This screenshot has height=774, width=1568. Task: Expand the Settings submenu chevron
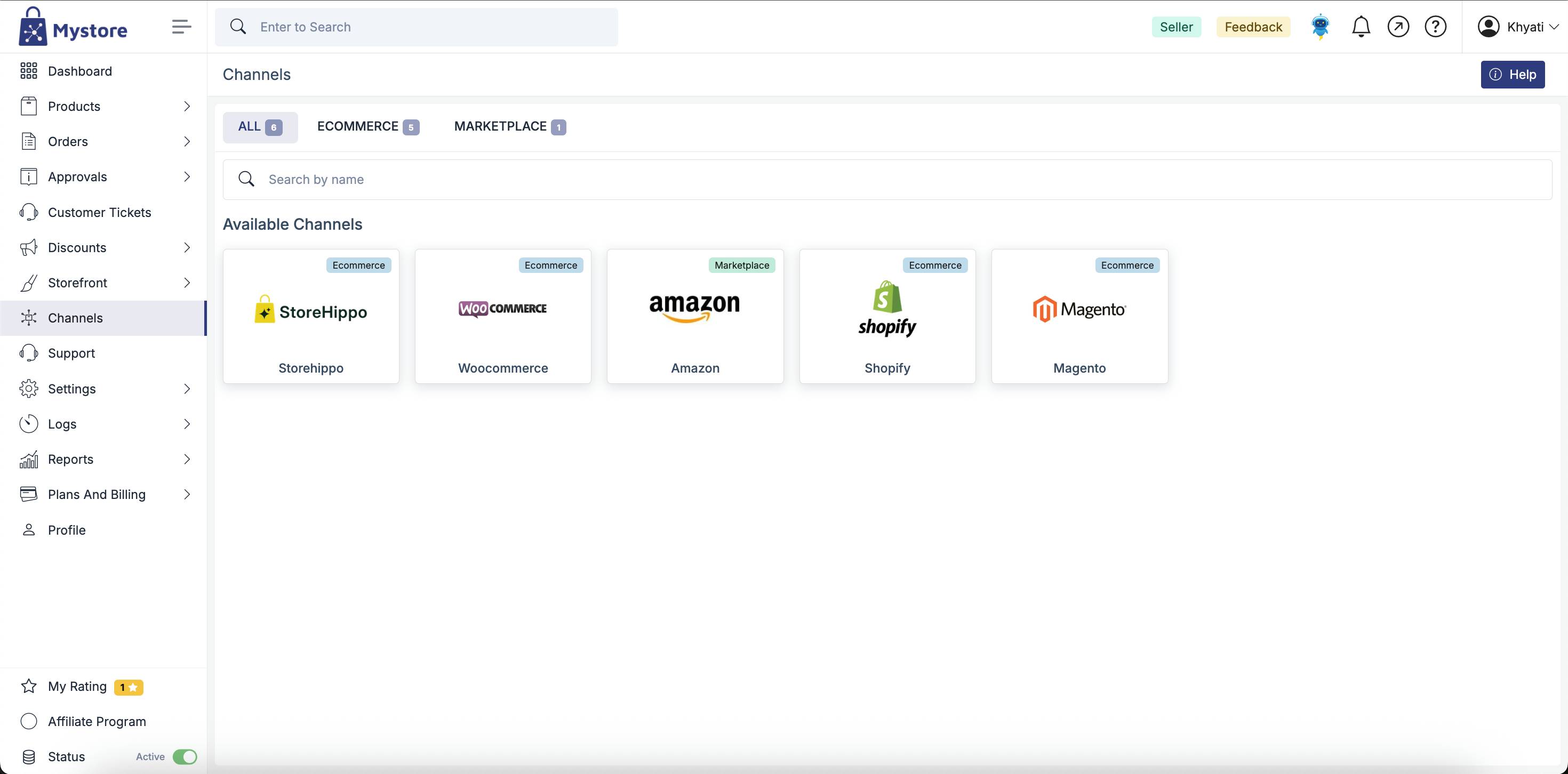(186, 389)
